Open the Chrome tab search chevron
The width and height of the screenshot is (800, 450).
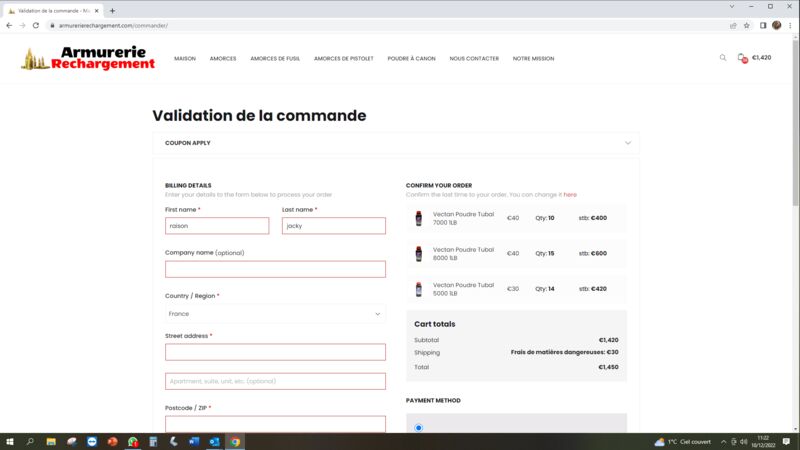(x=732, y=7)
